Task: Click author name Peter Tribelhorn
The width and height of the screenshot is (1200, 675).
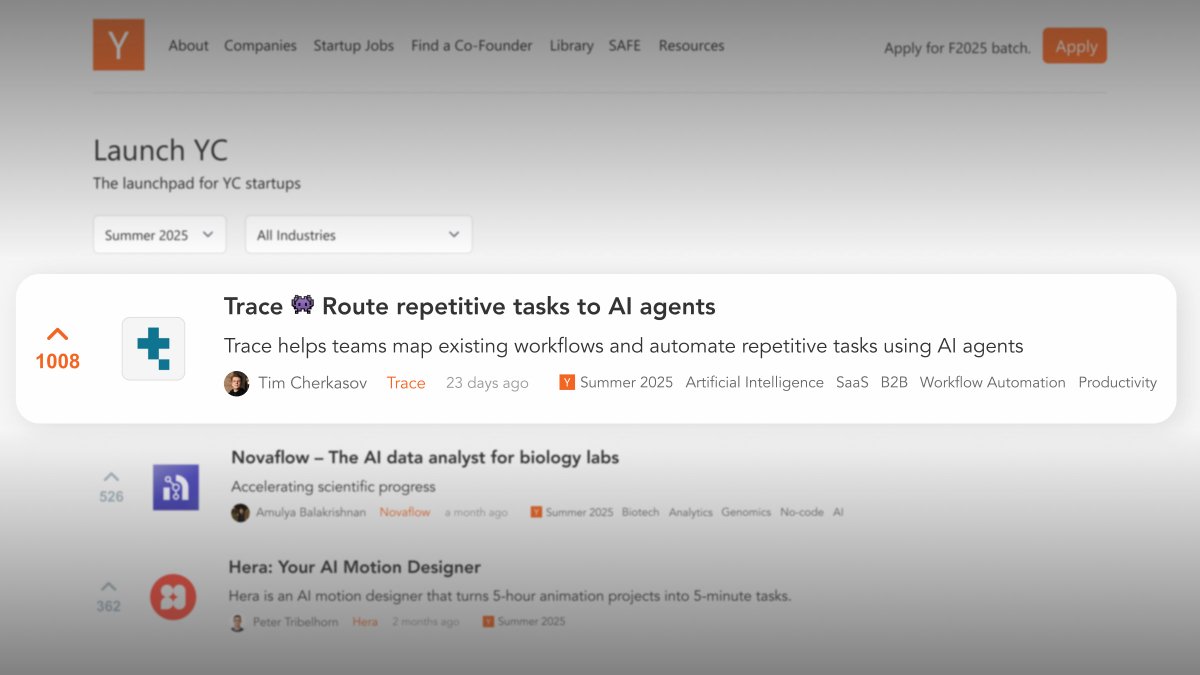Action: [296, 622]
